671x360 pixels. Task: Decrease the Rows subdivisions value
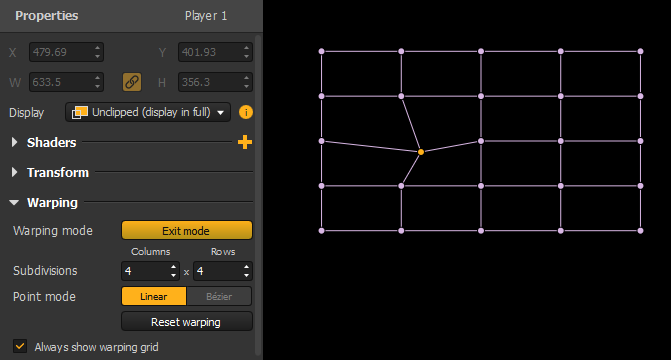point(246,275)
